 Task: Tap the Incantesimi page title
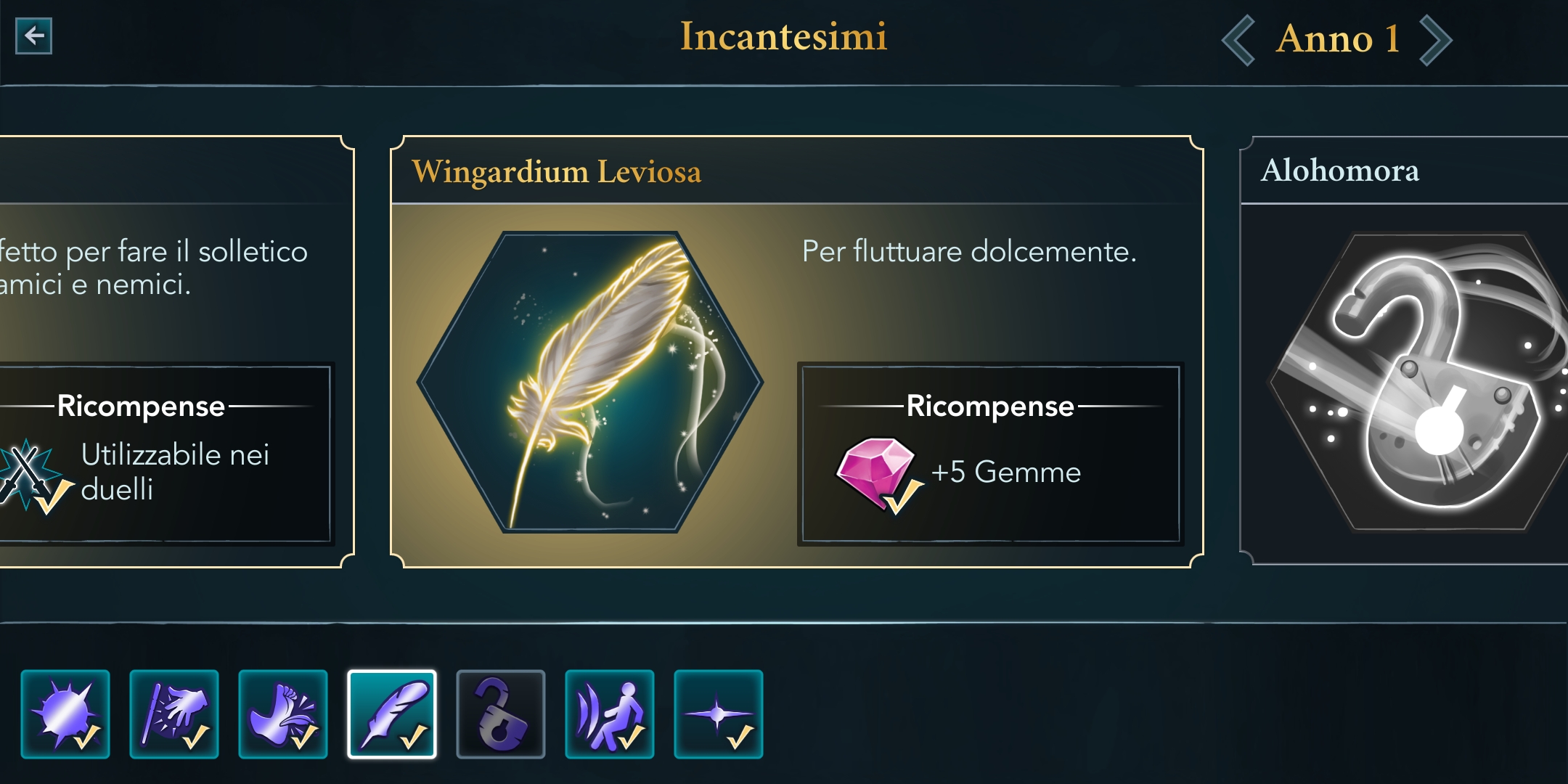(x=783, y=36)
